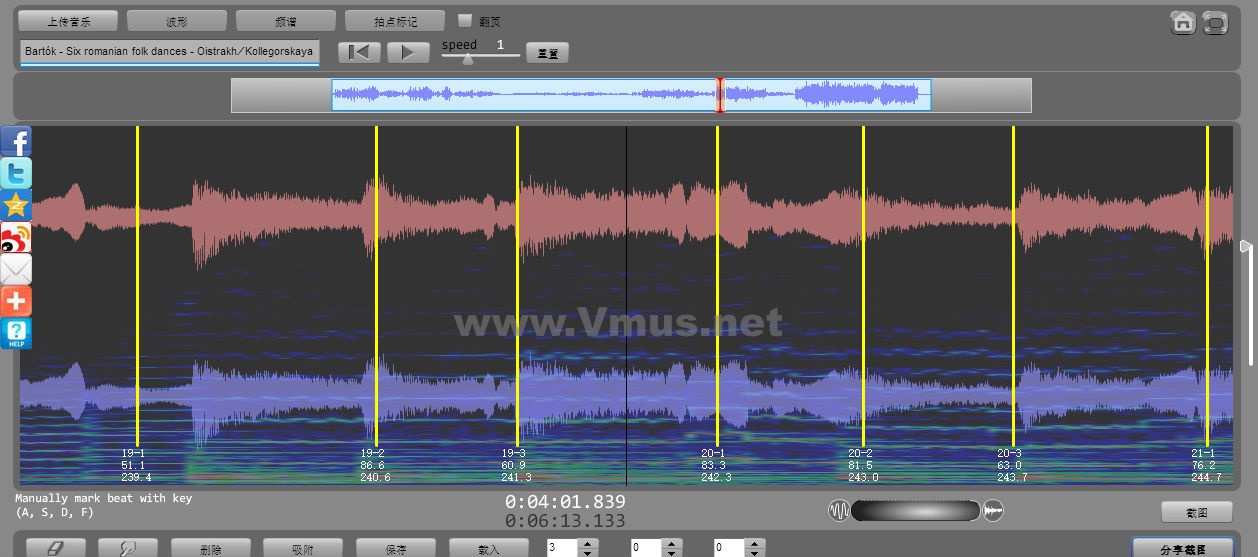
Task: Decrease the second bottom number stepper value
Action: point(671,553)
